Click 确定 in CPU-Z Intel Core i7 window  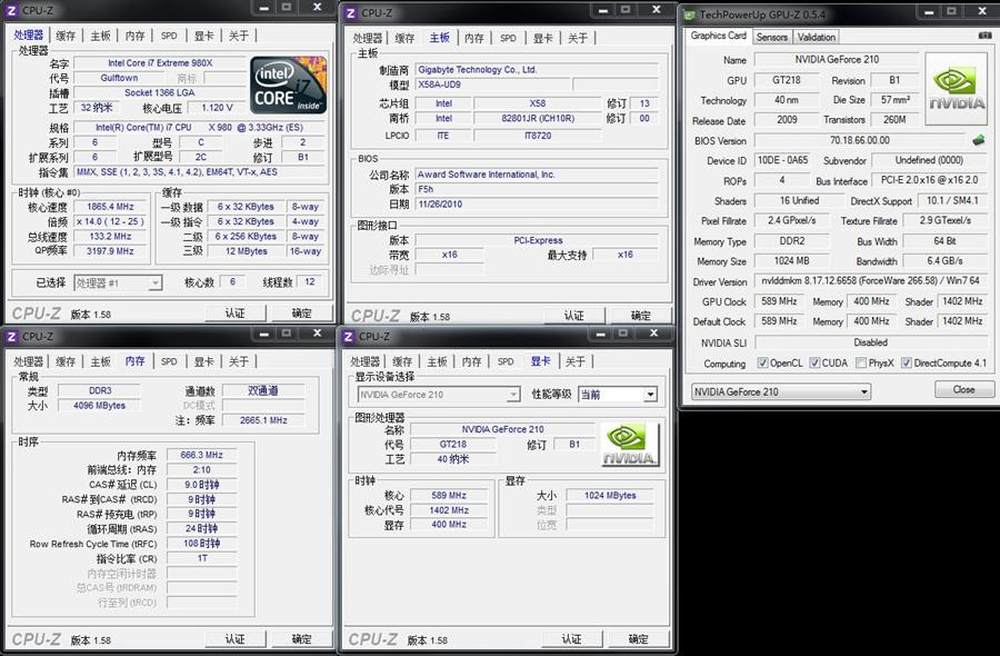(302, 313)
